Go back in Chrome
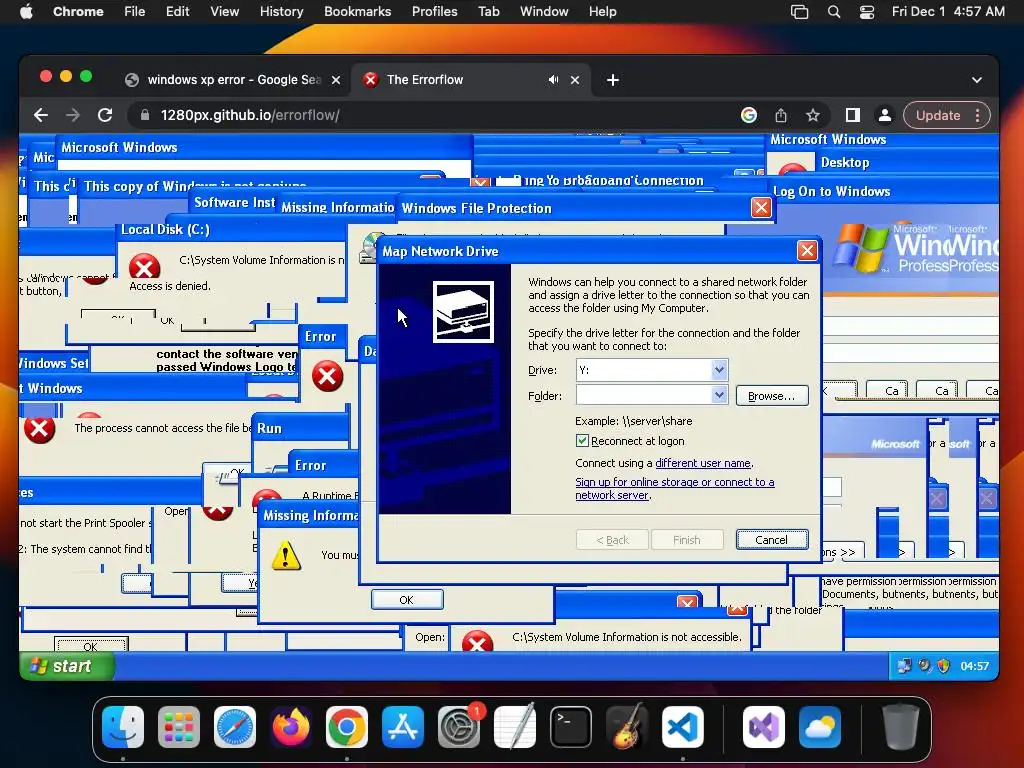Image resolution: width=1024 pixels, height=768 pixels. pyautogui.click(x=40, y=115)
